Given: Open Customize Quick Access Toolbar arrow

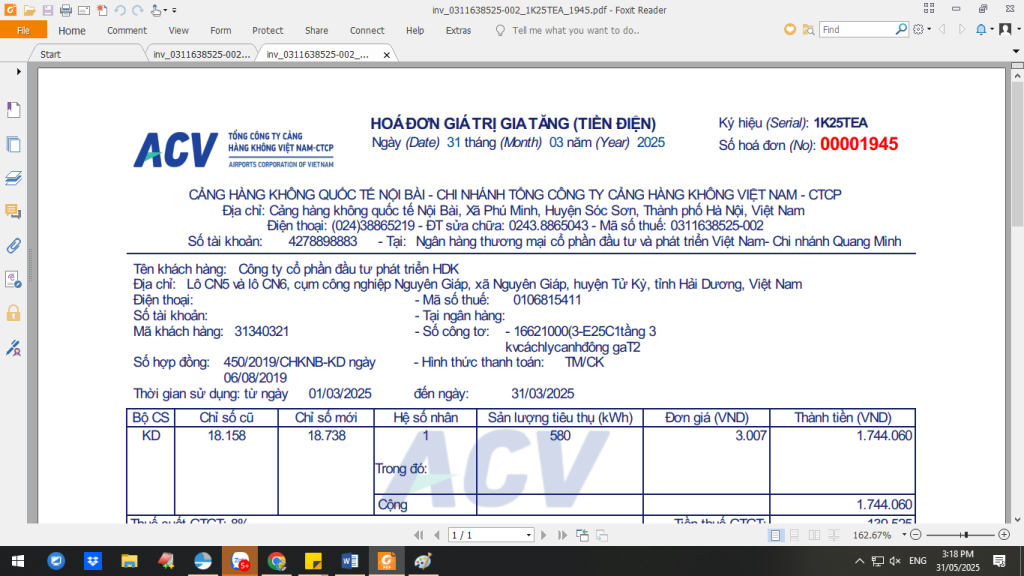Looking at the screenshot, I should coord(174,10).
